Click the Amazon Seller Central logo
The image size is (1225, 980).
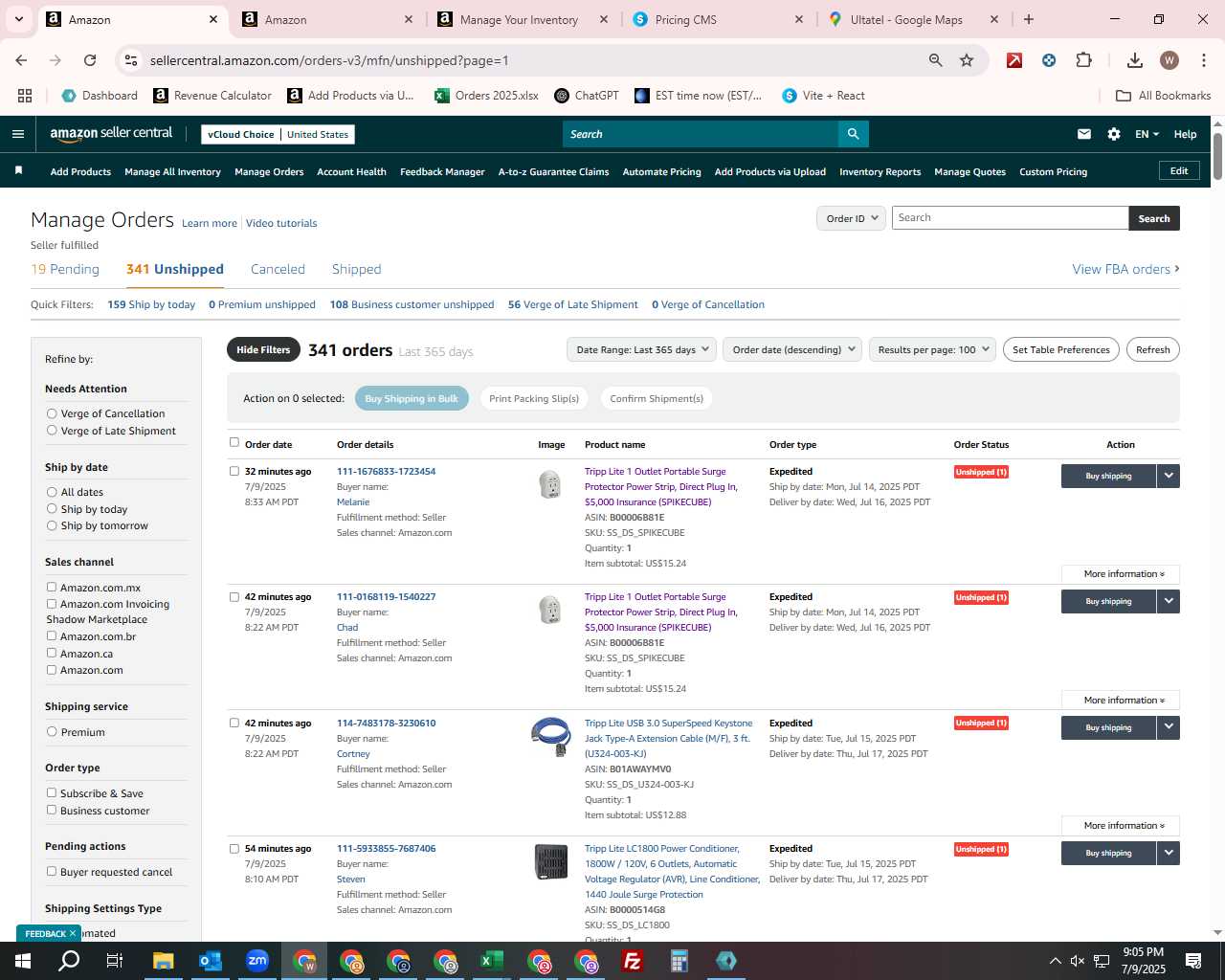tap(111, 134)
